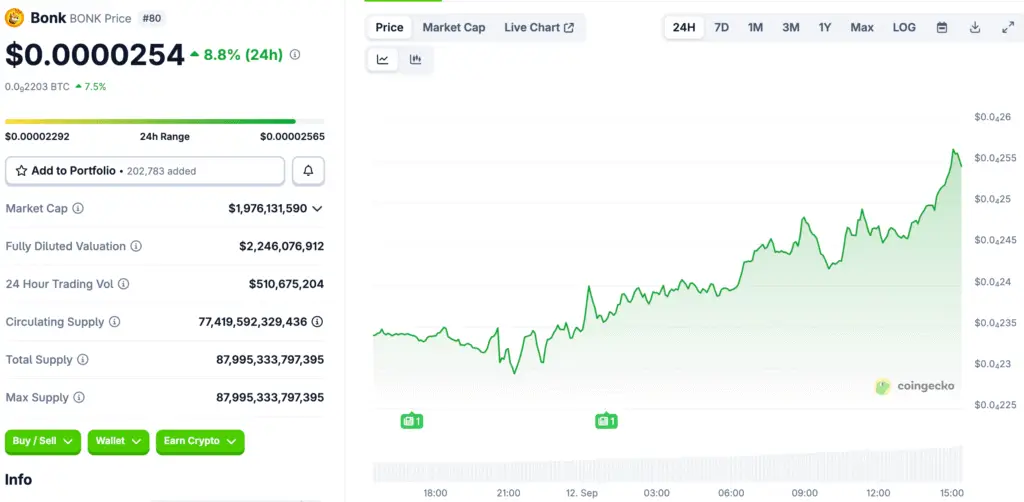Switch to the line chart view icon

click(383, 59)
